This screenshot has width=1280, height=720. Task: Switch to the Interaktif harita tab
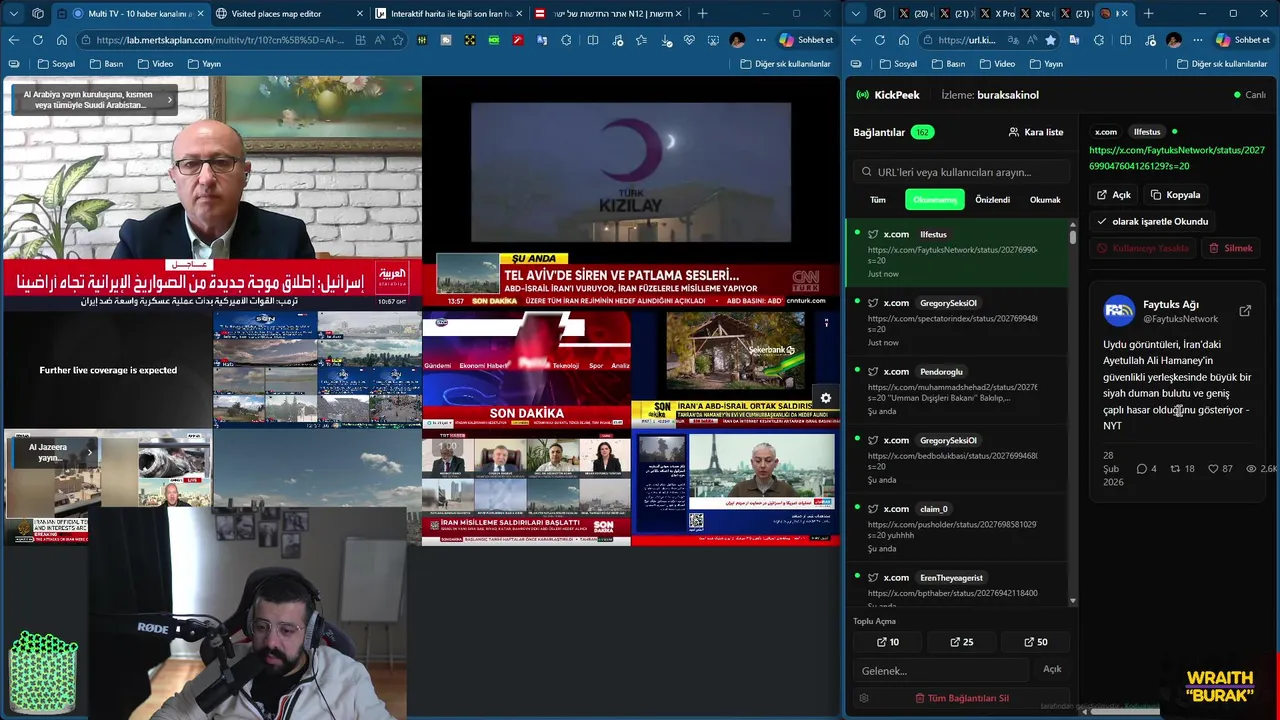pos(447,13)
